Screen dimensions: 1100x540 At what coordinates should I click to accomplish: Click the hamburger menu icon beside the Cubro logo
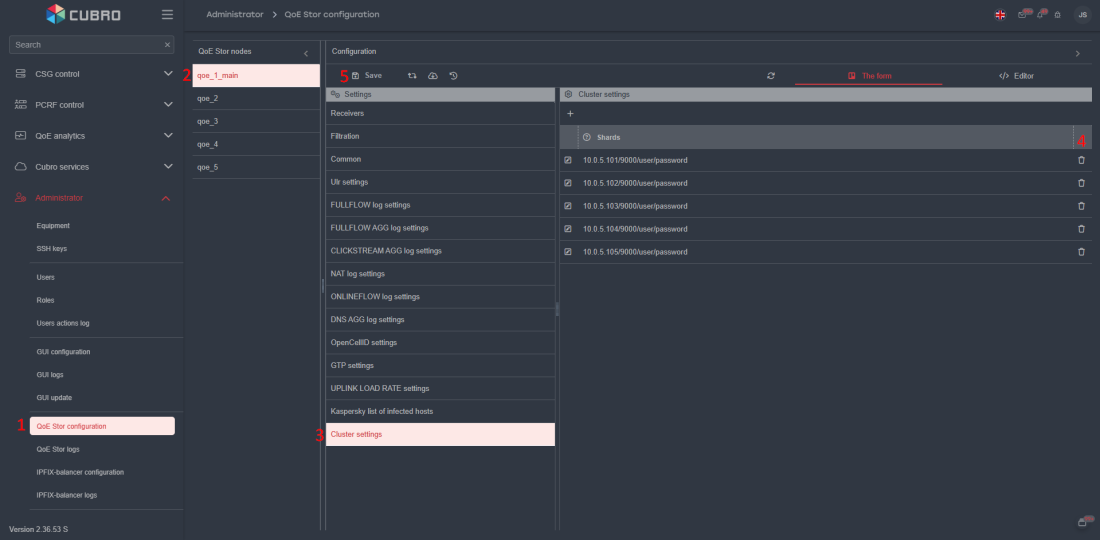point(167,15)
